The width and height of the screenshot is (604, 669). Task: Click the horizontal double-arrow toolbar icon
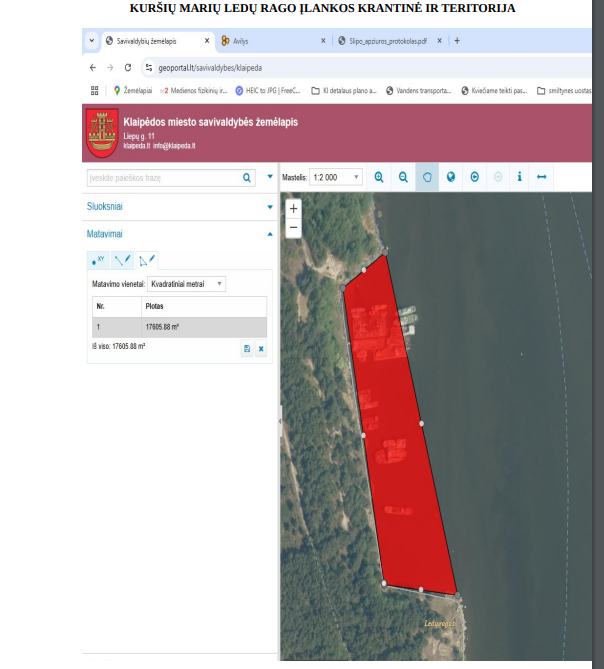(542, 177)
